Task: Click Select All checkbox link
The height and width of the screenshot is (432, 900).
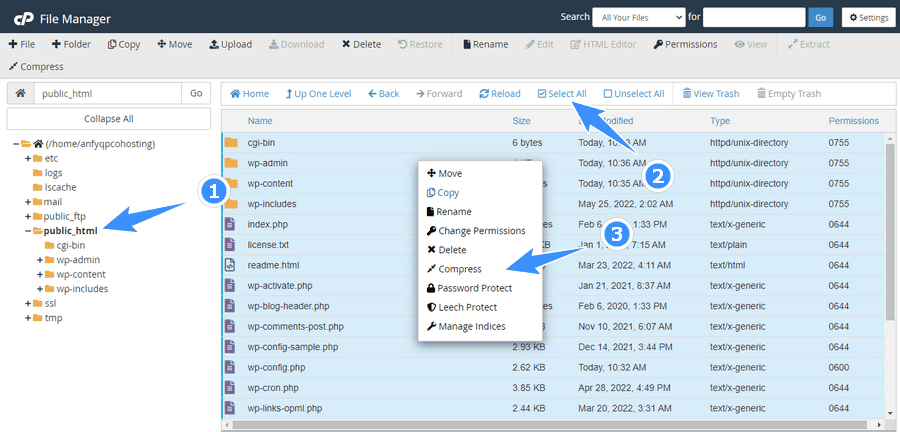Action: point(562,94)
